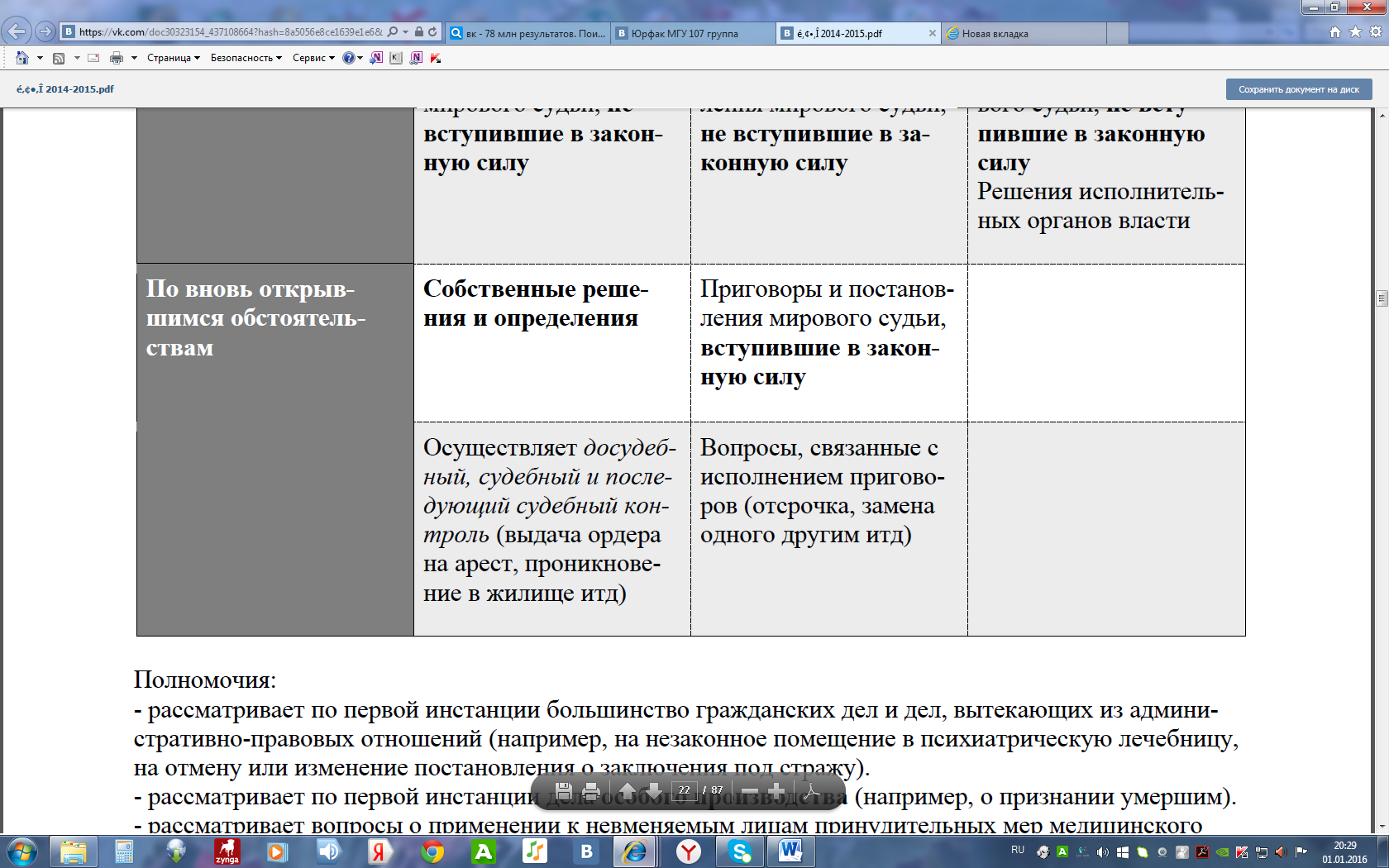Click the blue Help question mark icon
Viewport: 1389px width, 868px height.
[x=348, y=58]
